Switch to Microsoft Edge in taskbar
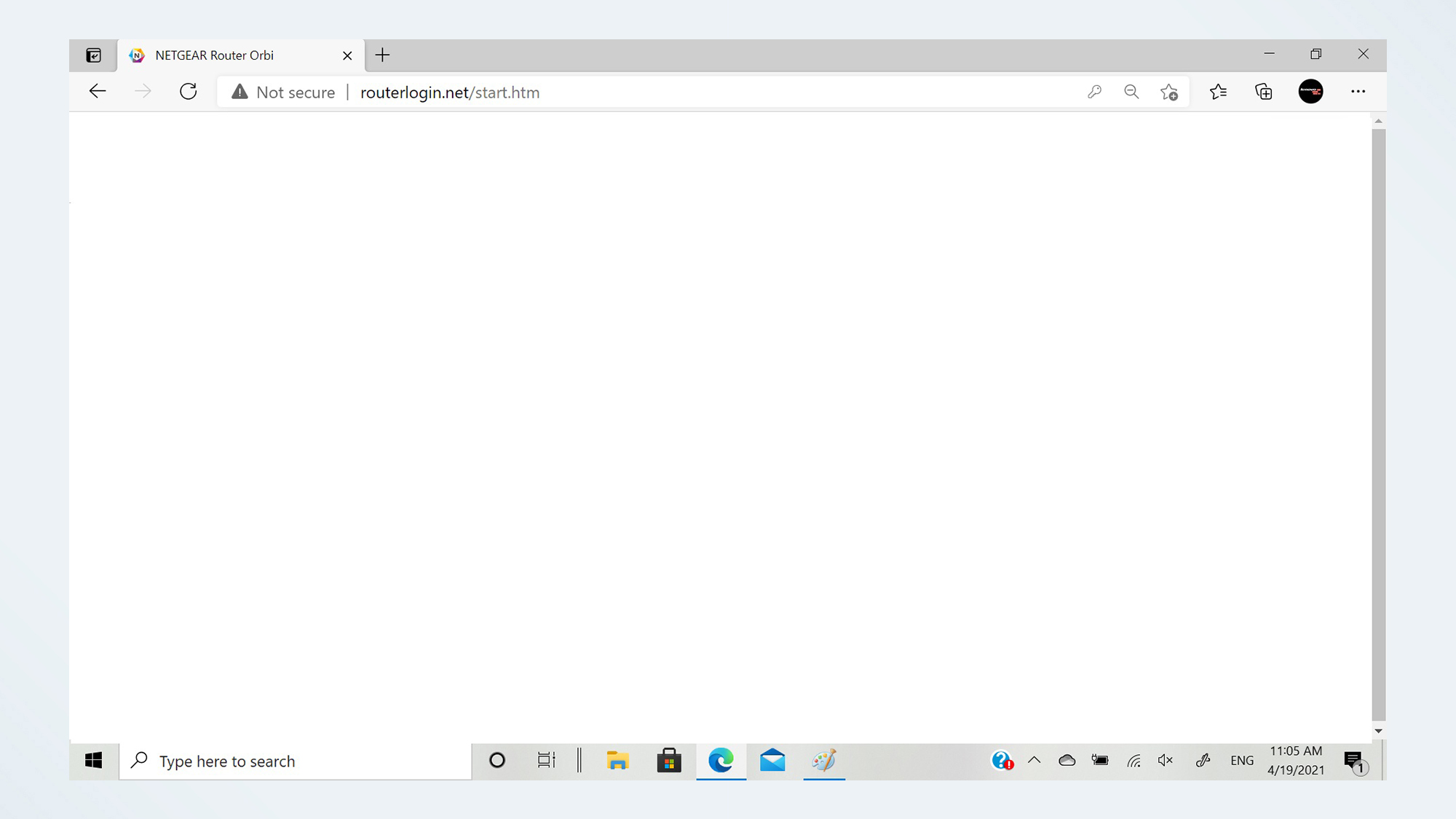Image resolution: width=1456 pixels, height=819 pixels. 721,761
